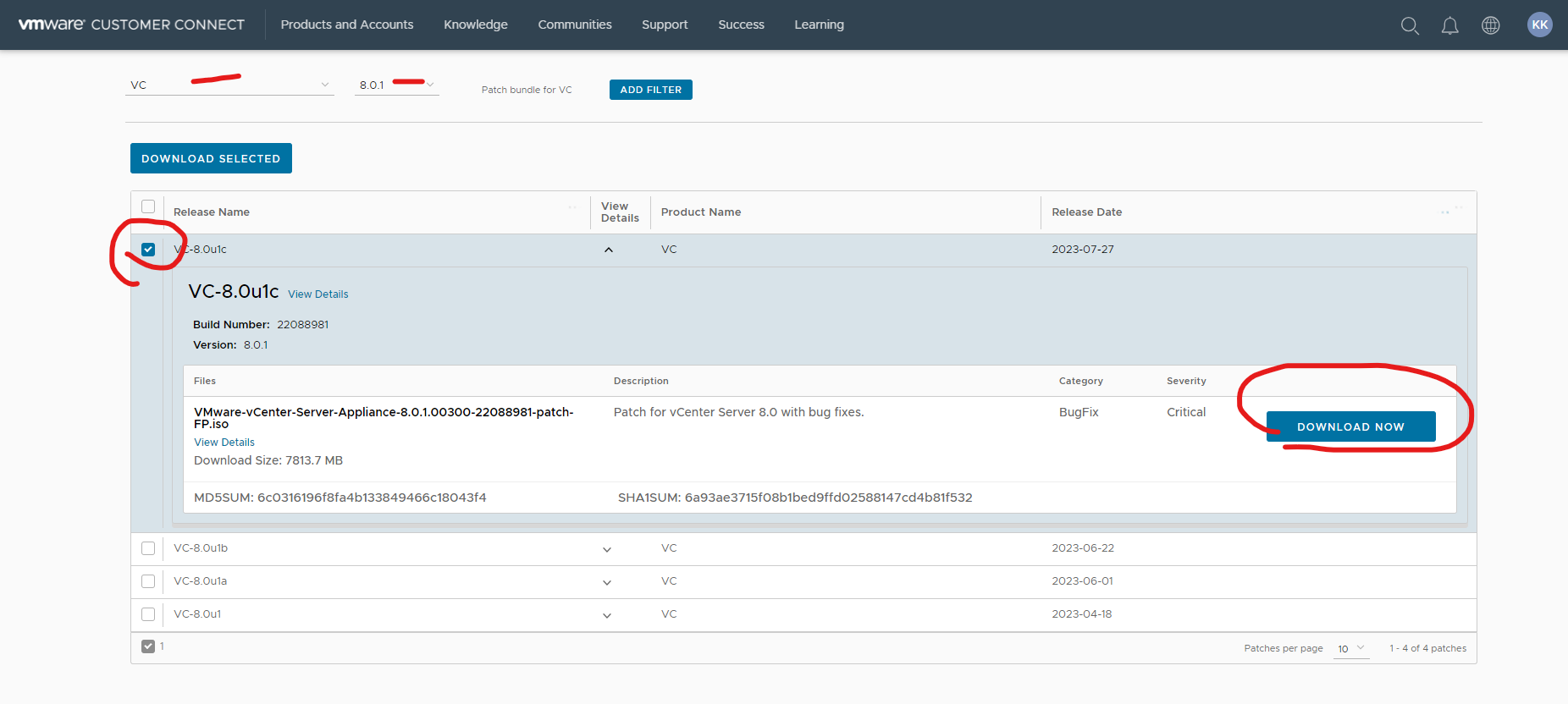Screen dimensions: 1568x704
Task: Click the 2023-06-22 release date
Action: click(x=1083, y=548)
